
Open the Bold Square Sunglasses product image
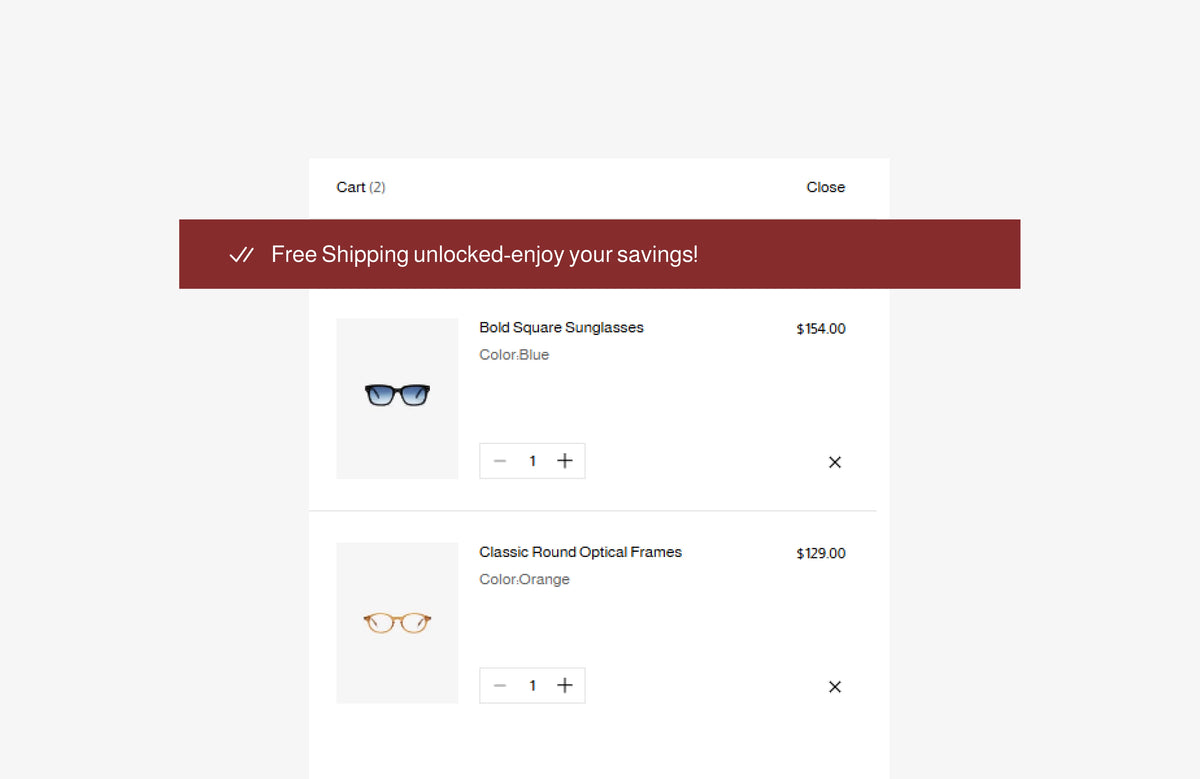(x=397, y=399)
